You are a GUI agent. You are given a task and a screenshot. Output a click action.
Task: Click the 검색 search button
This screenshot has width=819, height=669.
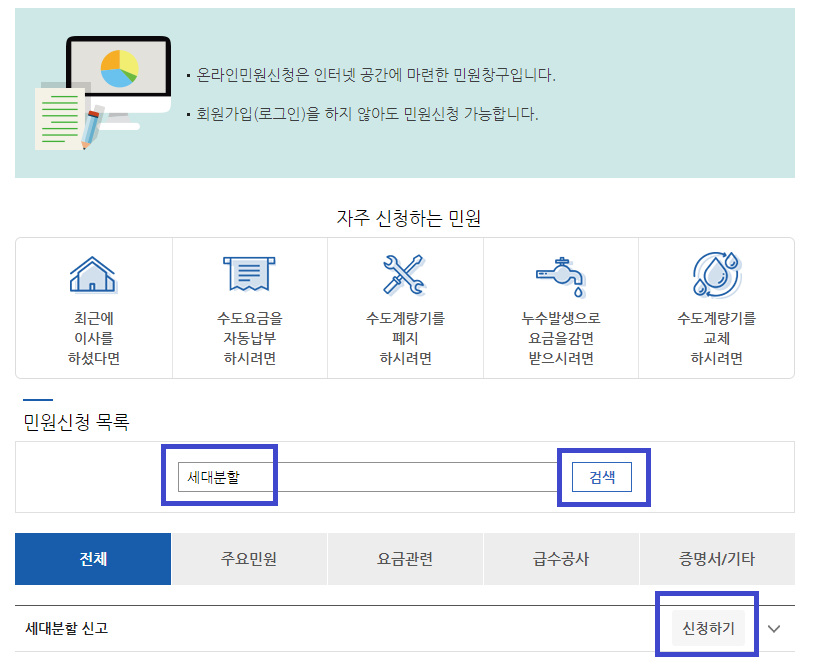tap(603, 476)
